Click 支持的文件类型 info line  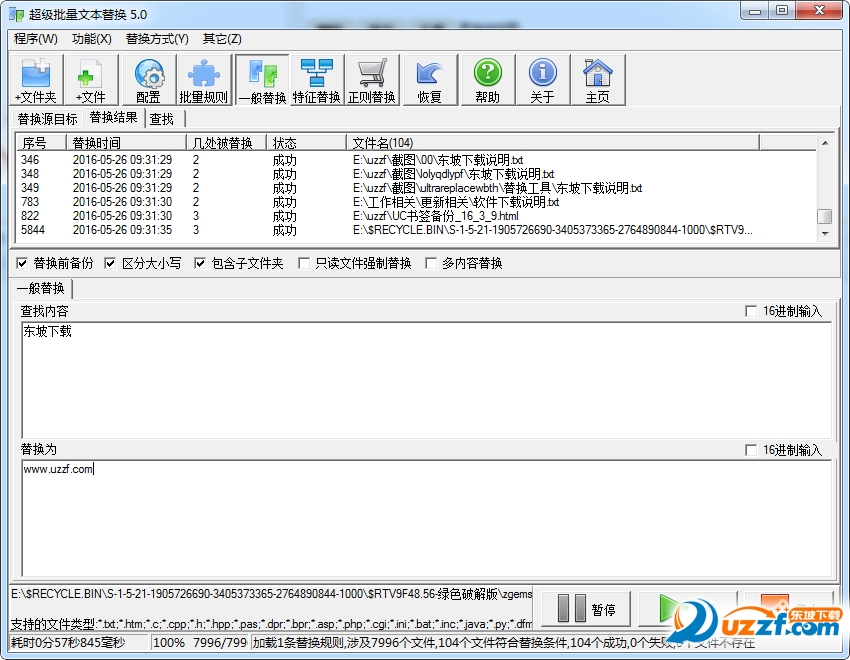click(x=271, y=624)
